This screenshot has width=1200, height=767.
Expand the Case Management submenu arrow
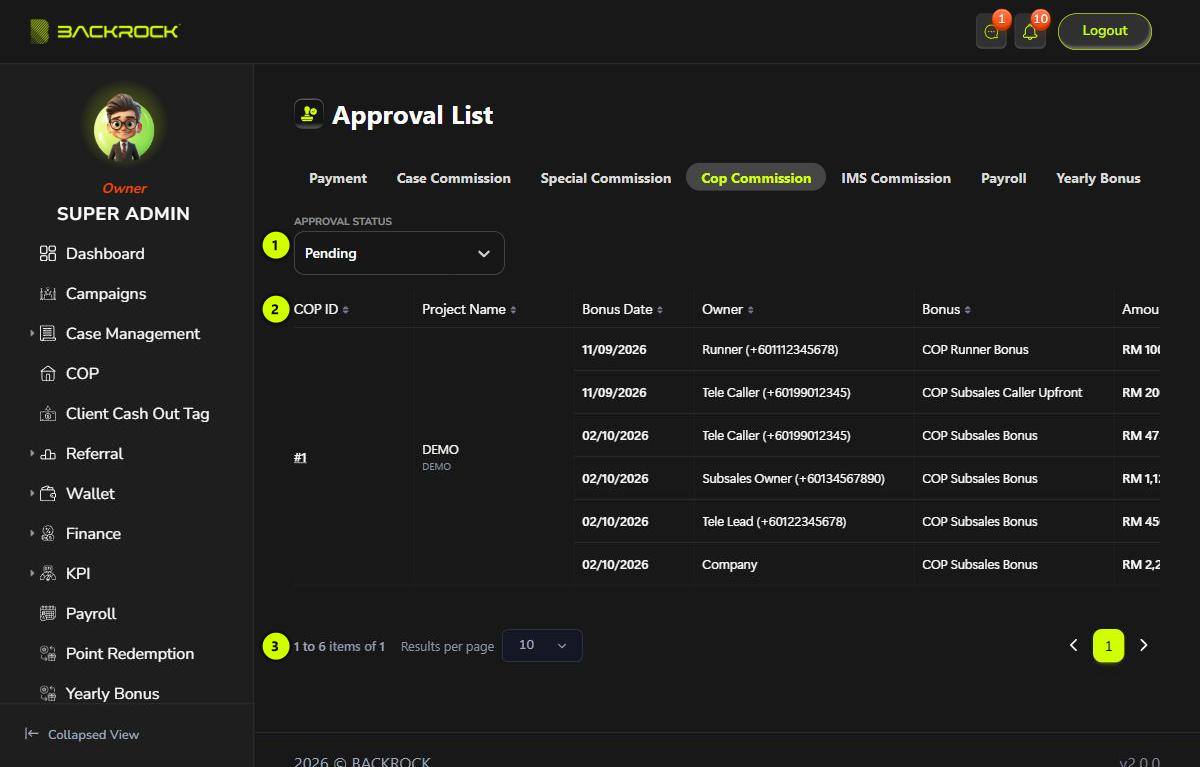pyautogui.click(x=32, y=334)
